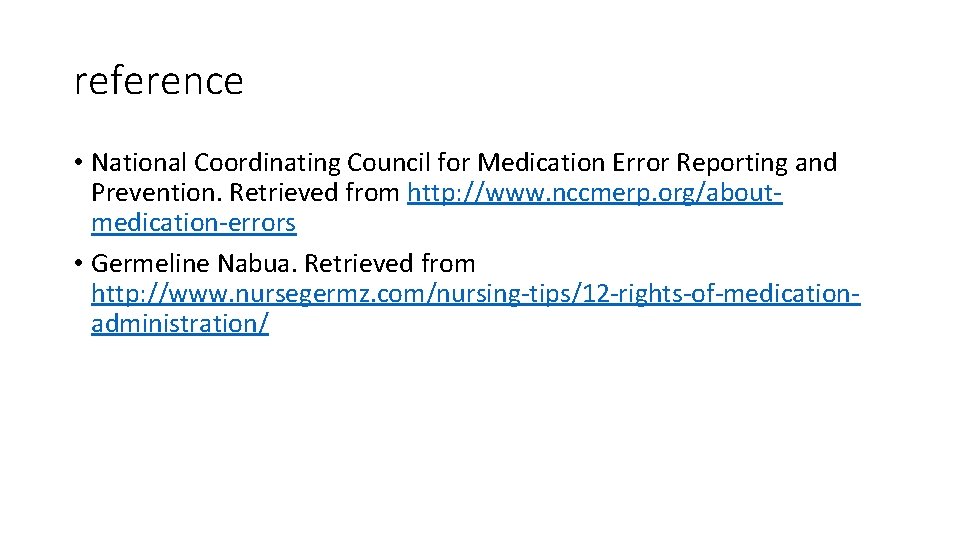The height and width of the screenshot is (540, 960).
Task: Click the 'about-' segment of the nccmerp URL
Action: (744, 193)
